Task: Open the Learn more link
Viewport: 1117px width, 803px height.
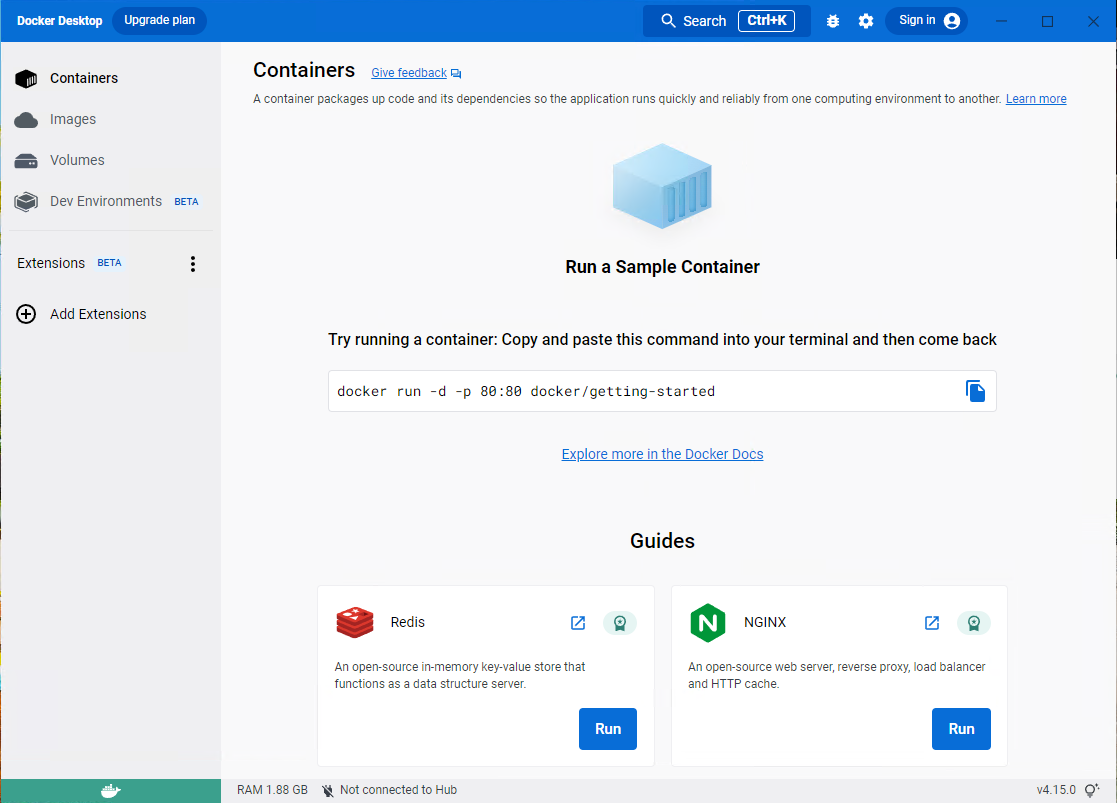Action: (x=1036, y=99)
